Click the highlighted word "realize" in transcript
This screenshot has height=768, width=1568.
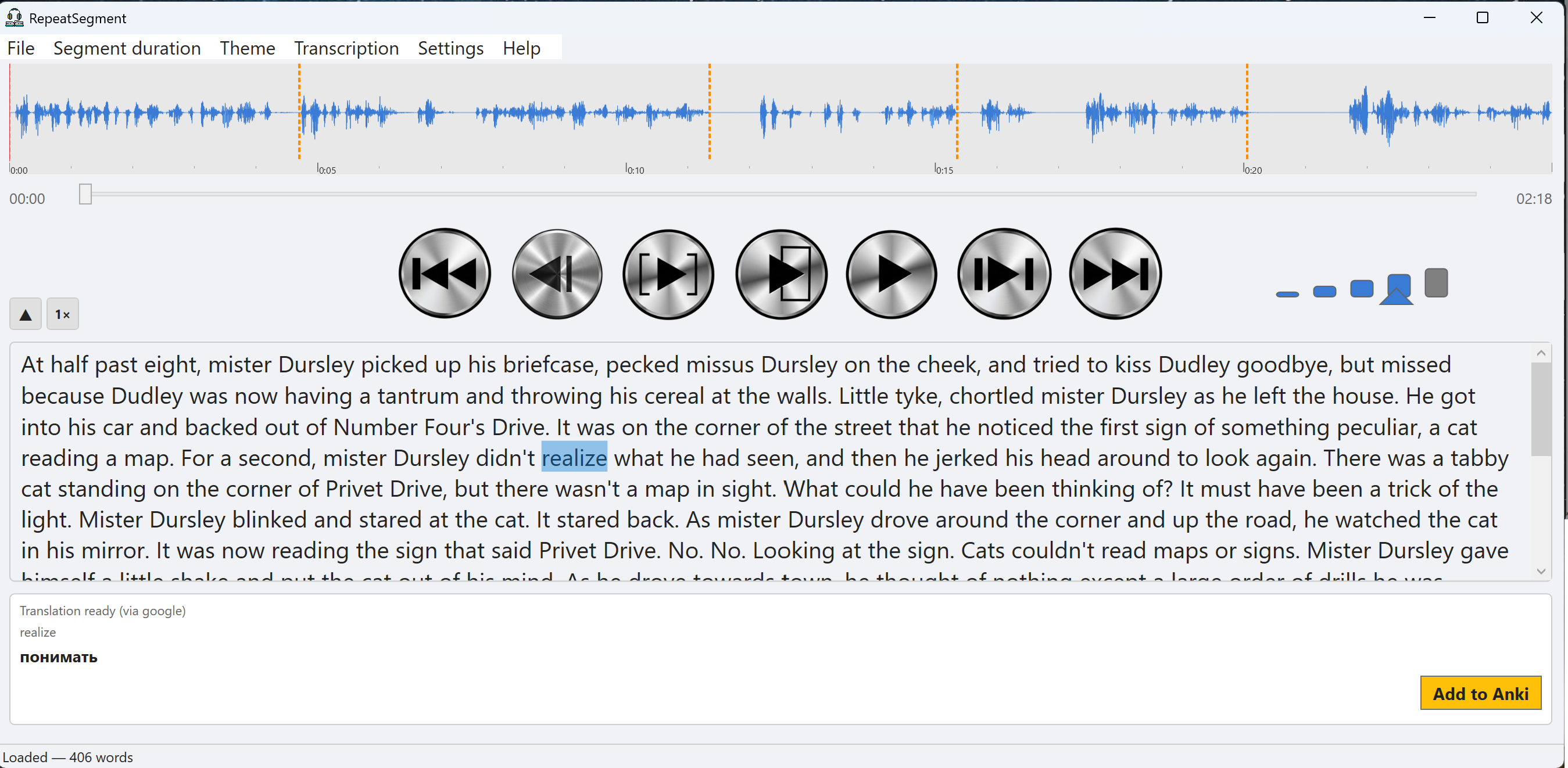click(x=574, y=458)
